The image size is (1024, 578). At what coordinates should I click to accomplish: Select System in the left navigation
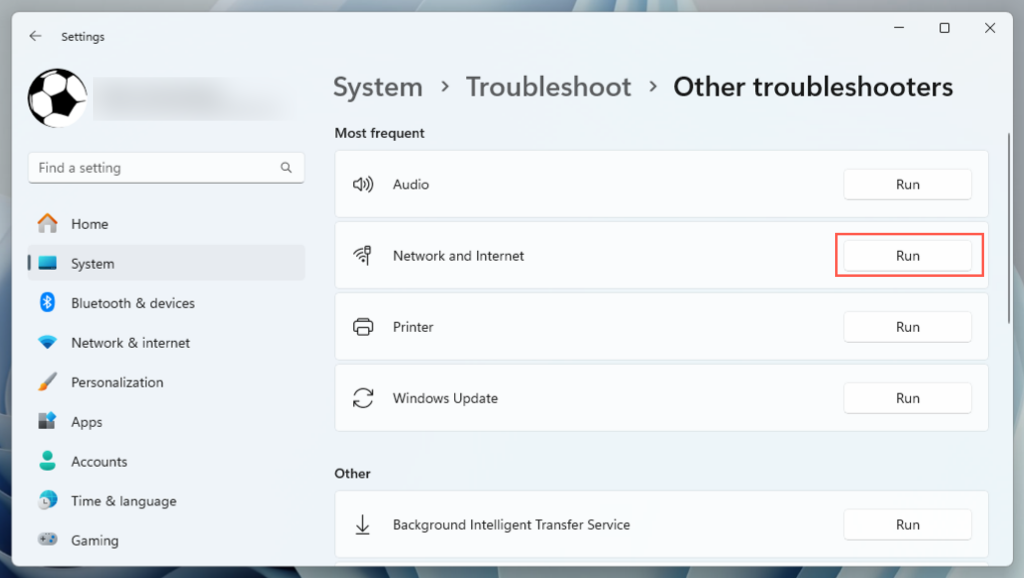[x=92, y=264]
